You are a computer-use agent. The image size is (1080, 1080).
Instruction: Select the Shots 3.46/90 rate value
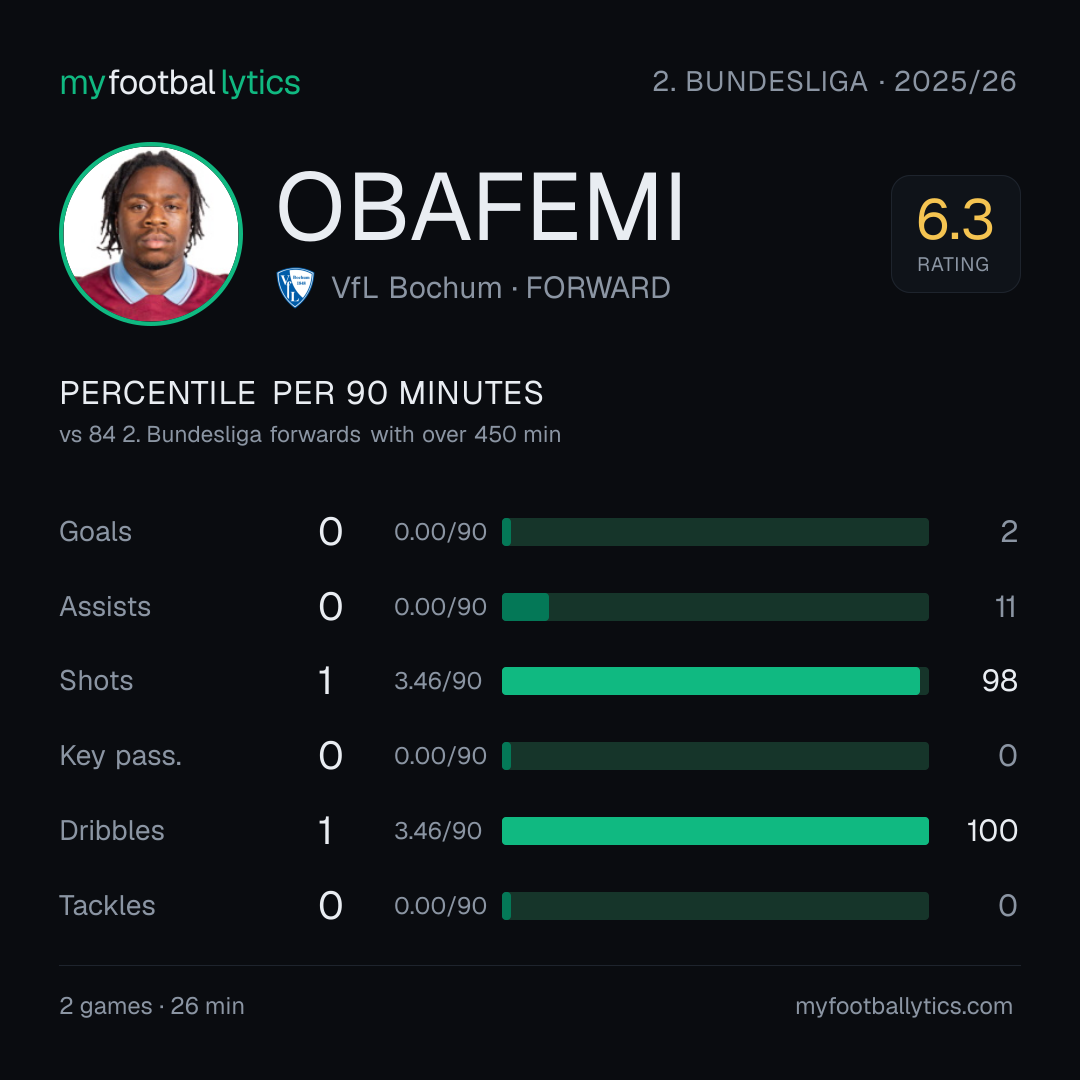[x=437, y=681]
